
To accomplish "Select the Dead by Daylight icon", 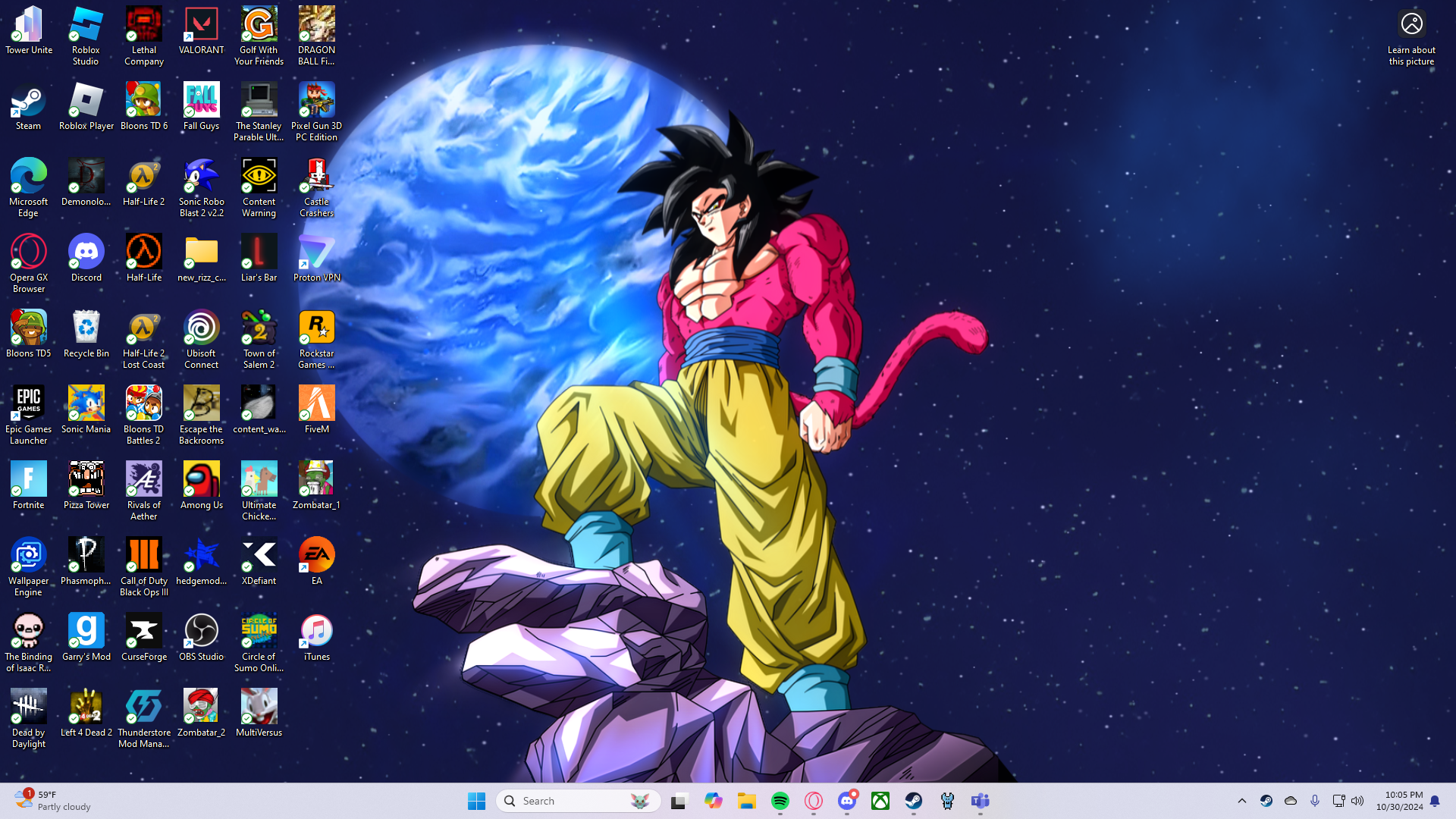I will [x=29, y=719].
